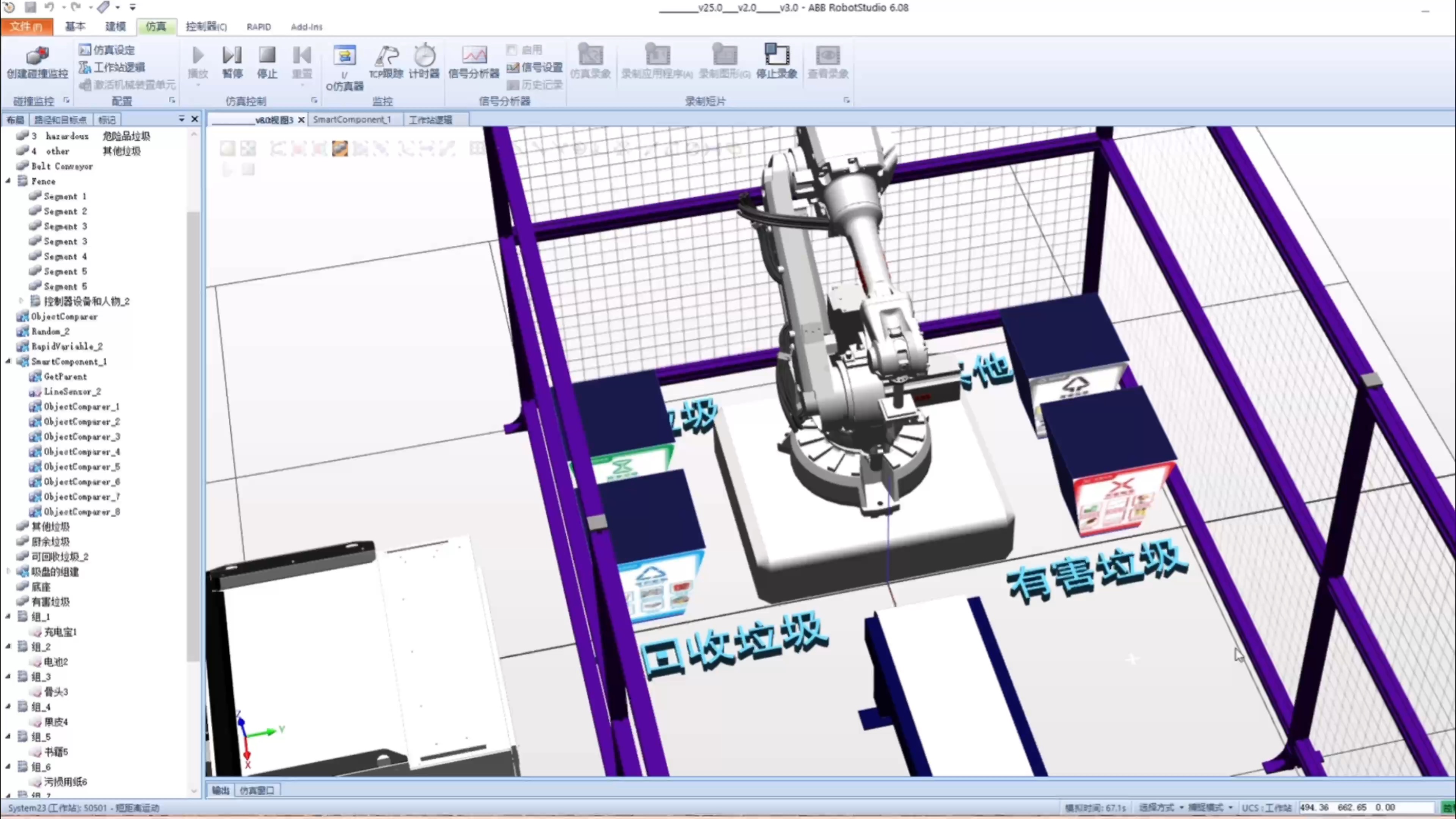Enable TCP跟踪 trace tool
The width and height of the screenshot is (1456, 819).
[x=386, y=56]
